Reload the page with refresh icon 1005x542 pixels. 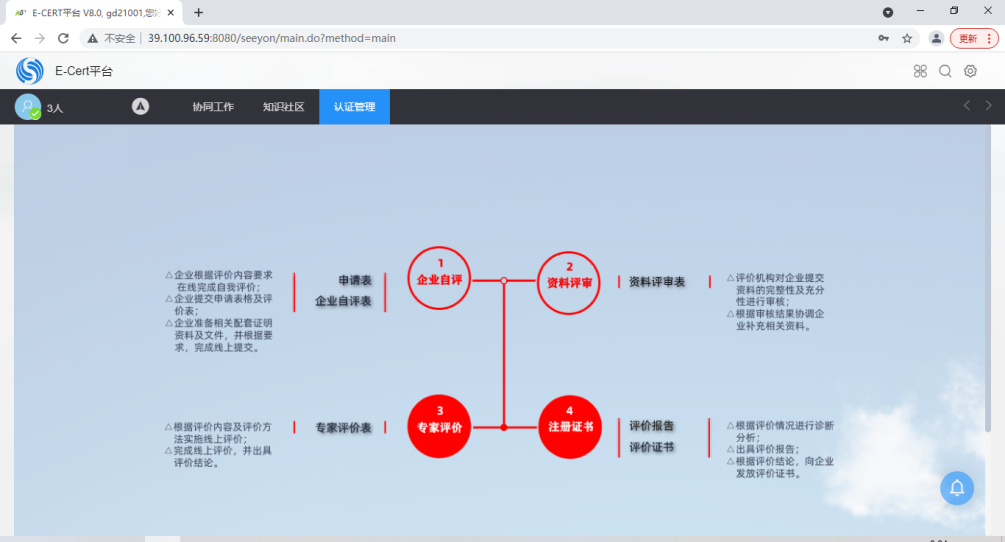click(x=63, y=38)
